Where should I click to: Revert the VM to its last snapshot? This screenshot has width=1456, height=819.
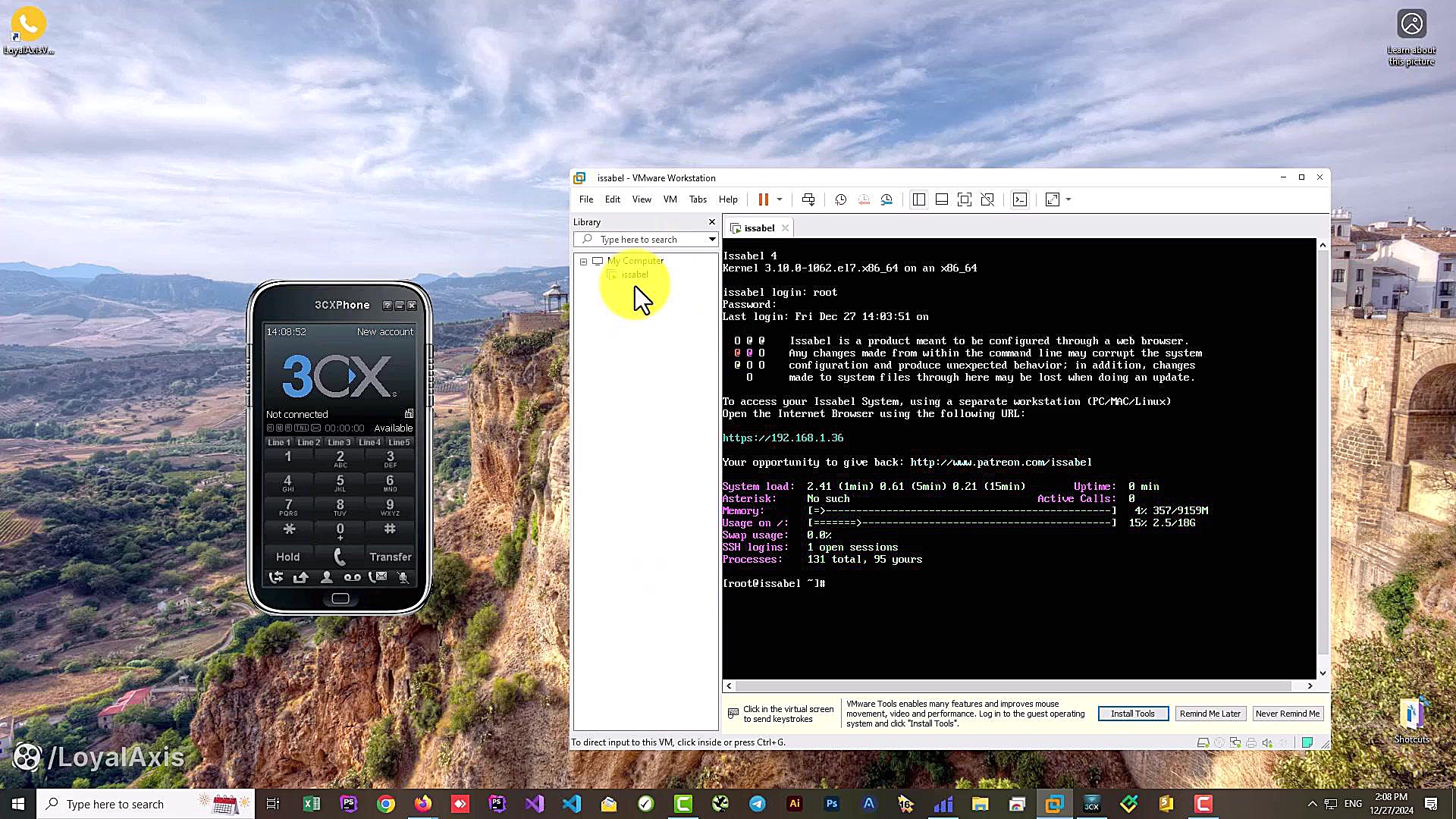864,199
